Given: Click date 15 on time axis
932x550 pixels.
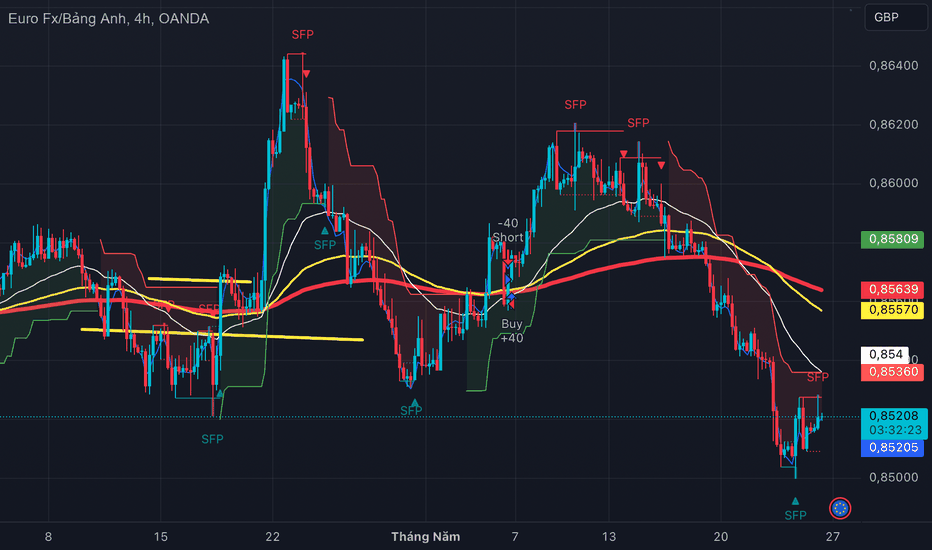Looking at the screenshot, I should (x=160, y=537).
